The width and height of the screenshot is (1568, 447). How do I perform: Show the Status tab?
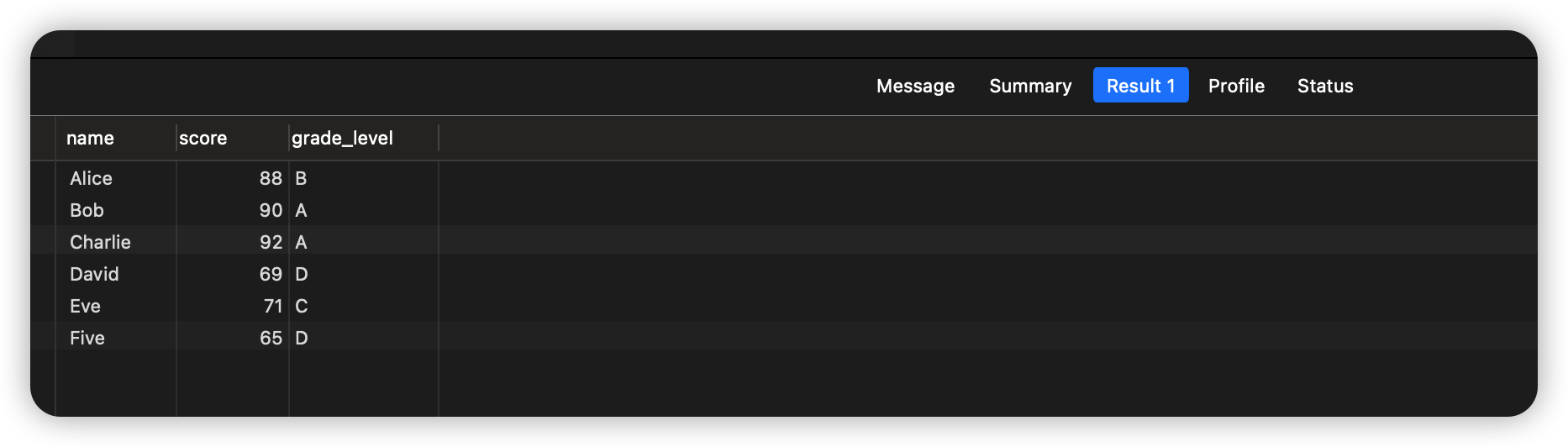pyautogui.click(x=1325, y=86)
